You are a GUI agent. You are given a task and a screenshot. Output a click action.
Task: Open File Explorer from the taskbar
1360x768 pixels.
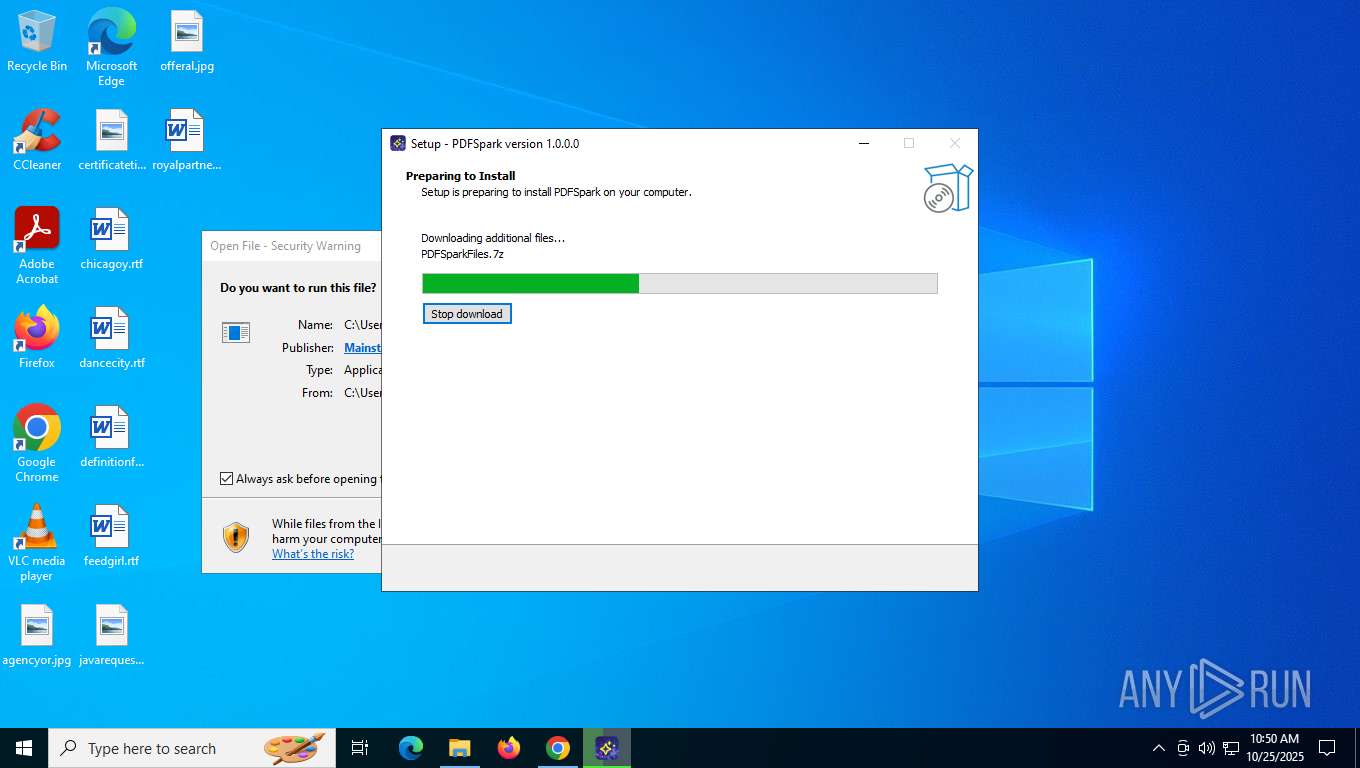tap(459, 748)
